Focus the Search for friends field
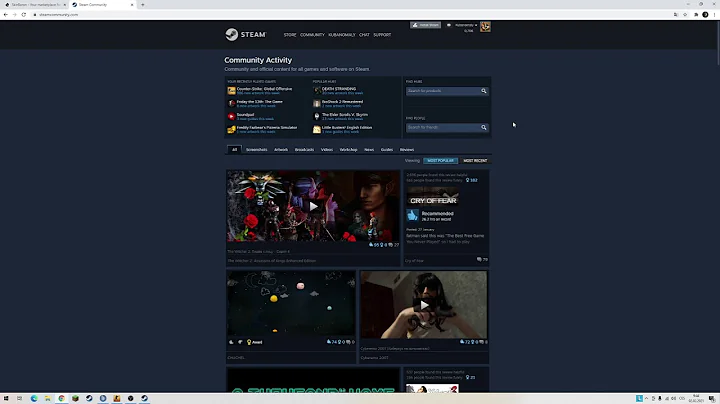 tap(443, 127)
